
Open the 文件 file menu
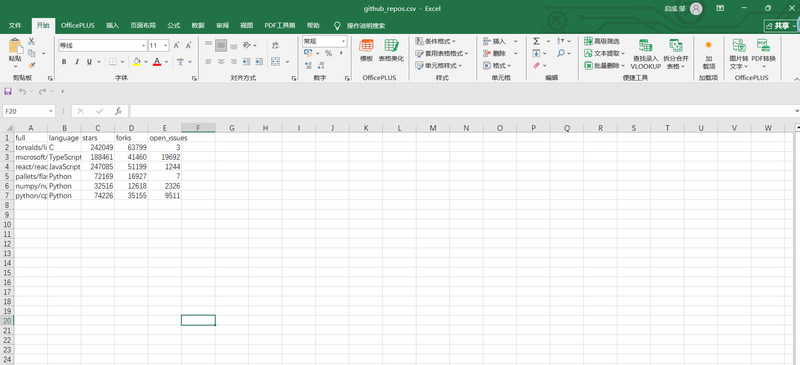pos(15,26)
